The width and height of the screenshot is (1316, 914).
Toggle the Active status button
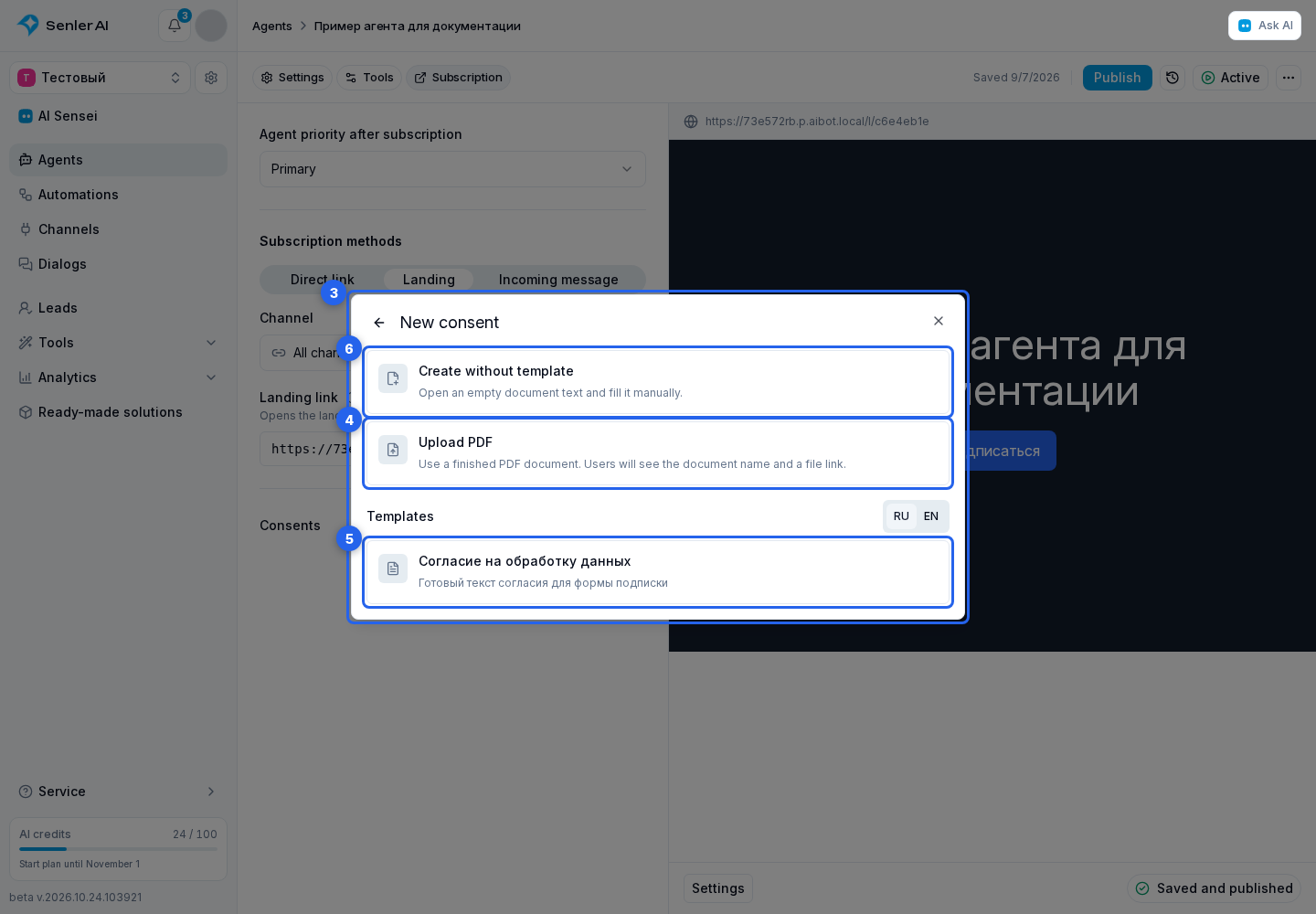point(1230,78)
